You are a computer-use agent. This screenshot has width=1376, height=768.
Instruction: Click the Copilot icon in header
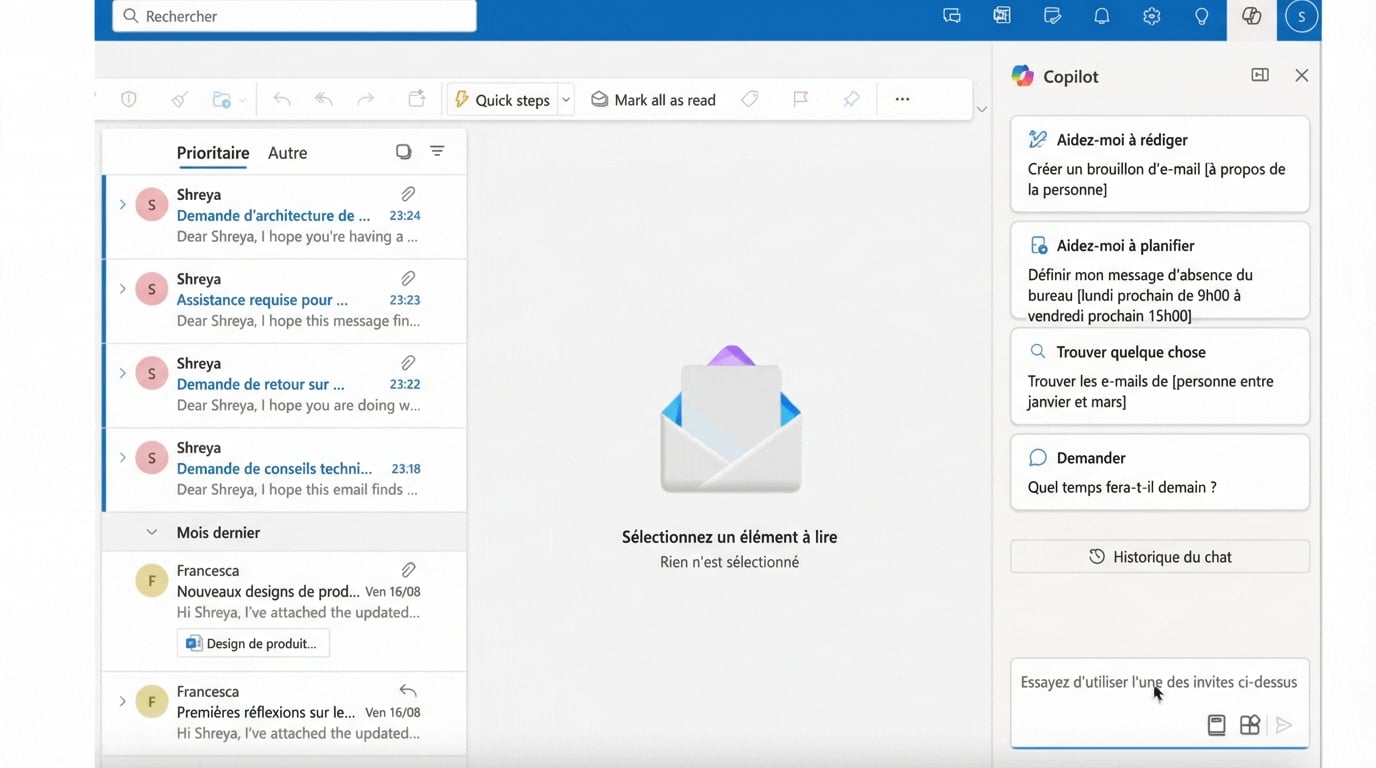coord(1251,16)
